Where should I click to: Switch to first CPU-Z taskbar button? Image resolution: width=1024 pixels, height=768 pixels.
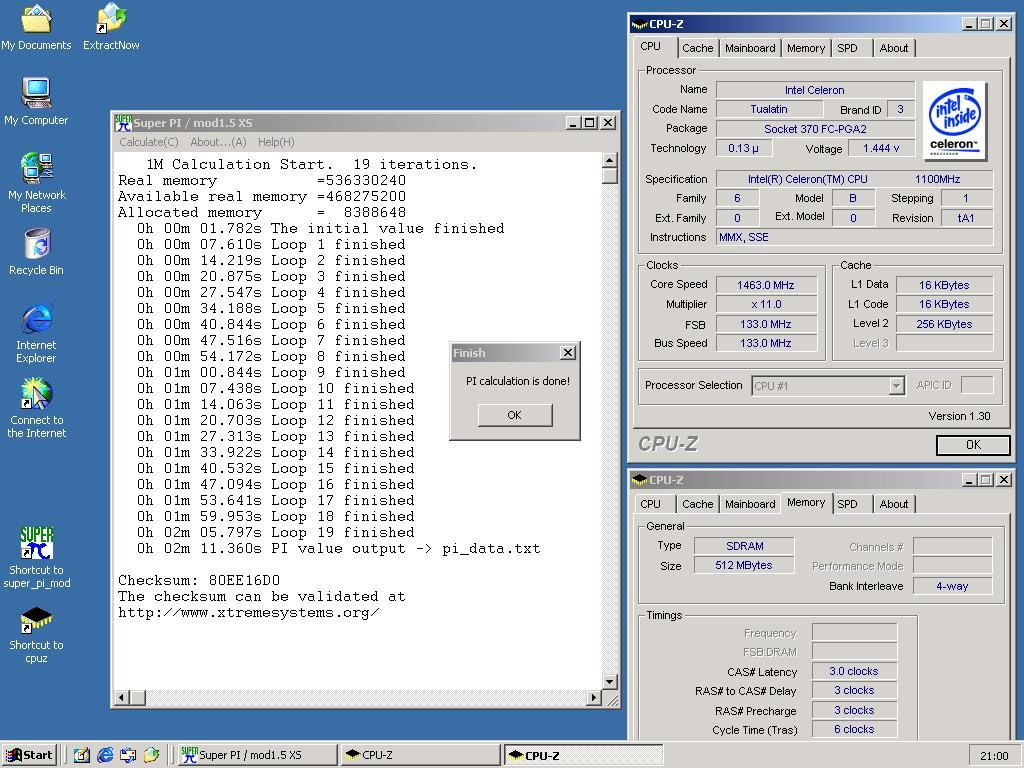[421, 755]
